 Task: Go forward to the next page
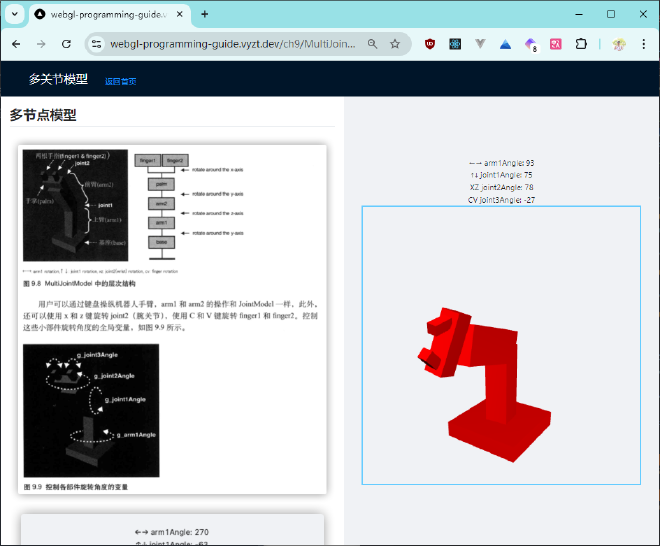point(41,44)
